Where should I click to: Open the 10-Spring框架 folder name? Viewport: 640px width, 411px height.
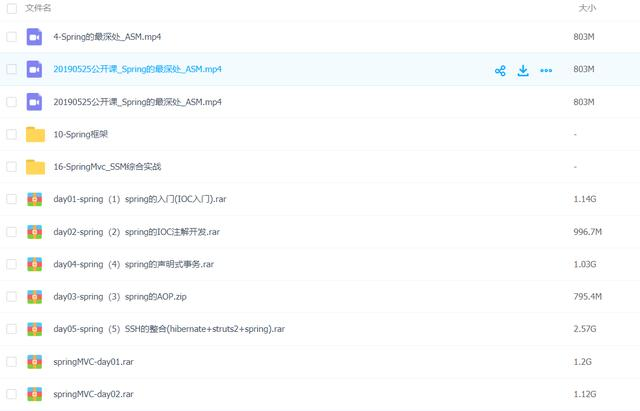(x=81, y=134)
